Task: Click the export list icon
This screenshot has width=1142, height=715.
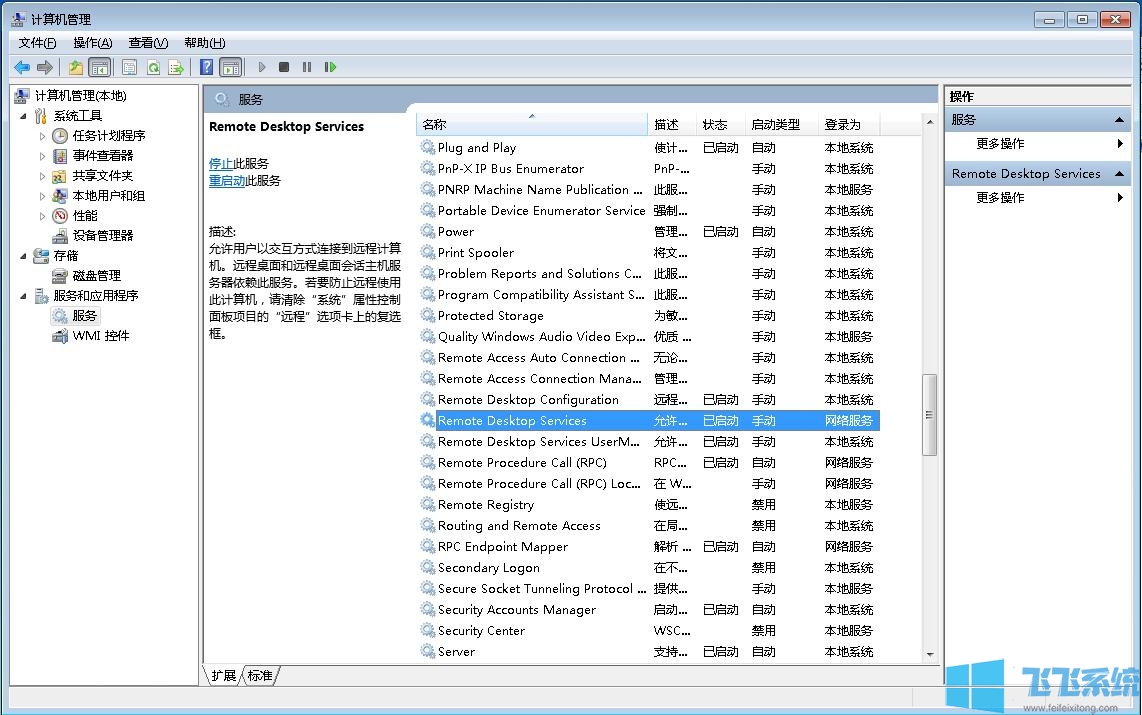Action: [x=177, y=67]
